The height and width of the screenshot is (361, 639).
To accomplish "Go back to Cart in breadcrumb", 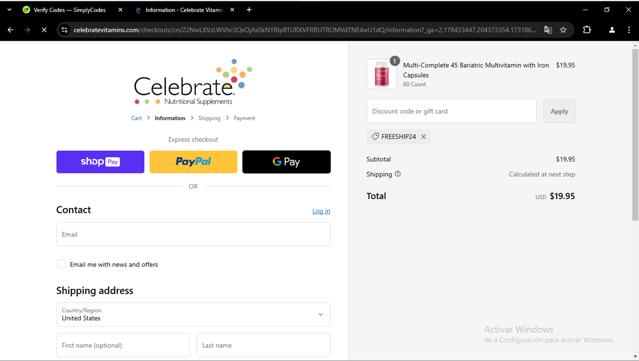I will [x=137, y=118].
